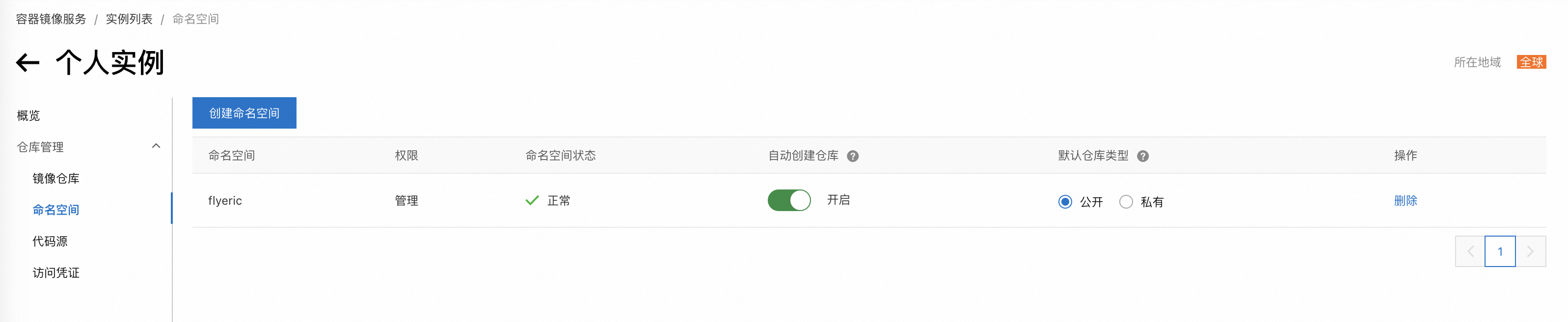This screenshot has width=1568, height=322.
Task: Click the orange 全球 region tag
Action: pyautogui.click(x=1532, y=62)
